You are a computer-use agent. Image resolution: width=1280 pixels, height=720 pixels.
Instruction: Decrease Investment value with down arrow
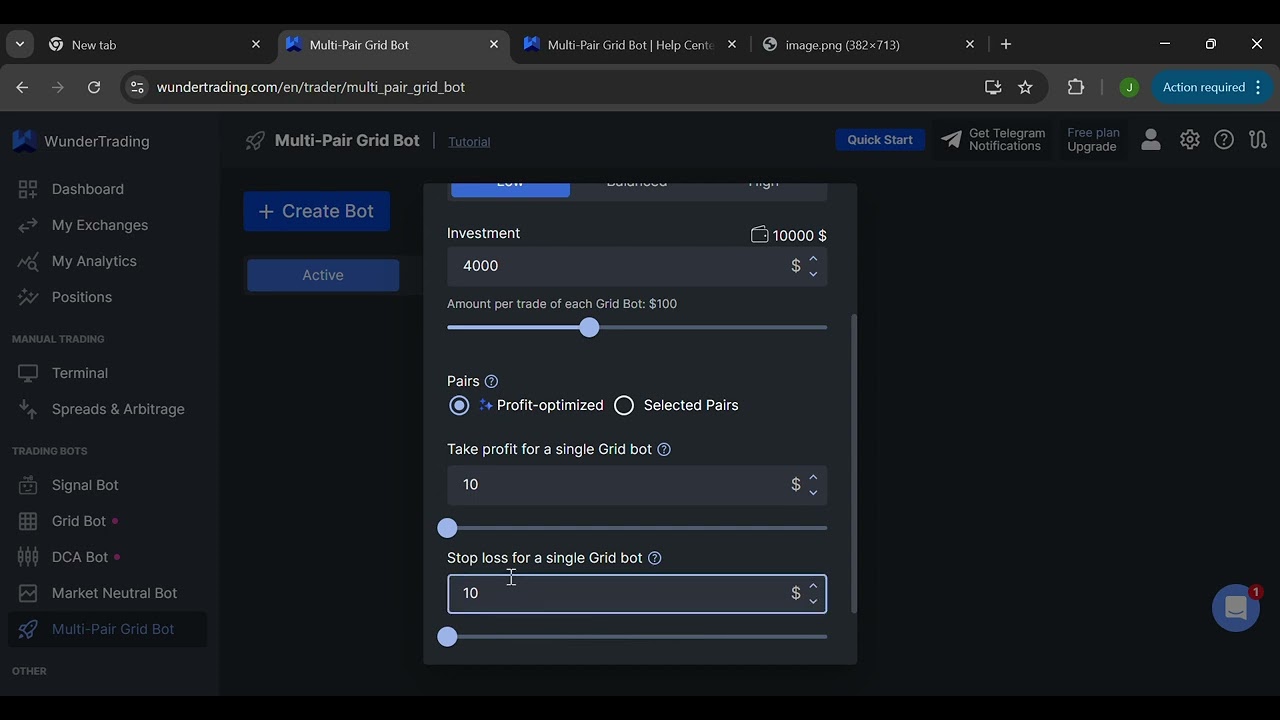tap(813, 273)
